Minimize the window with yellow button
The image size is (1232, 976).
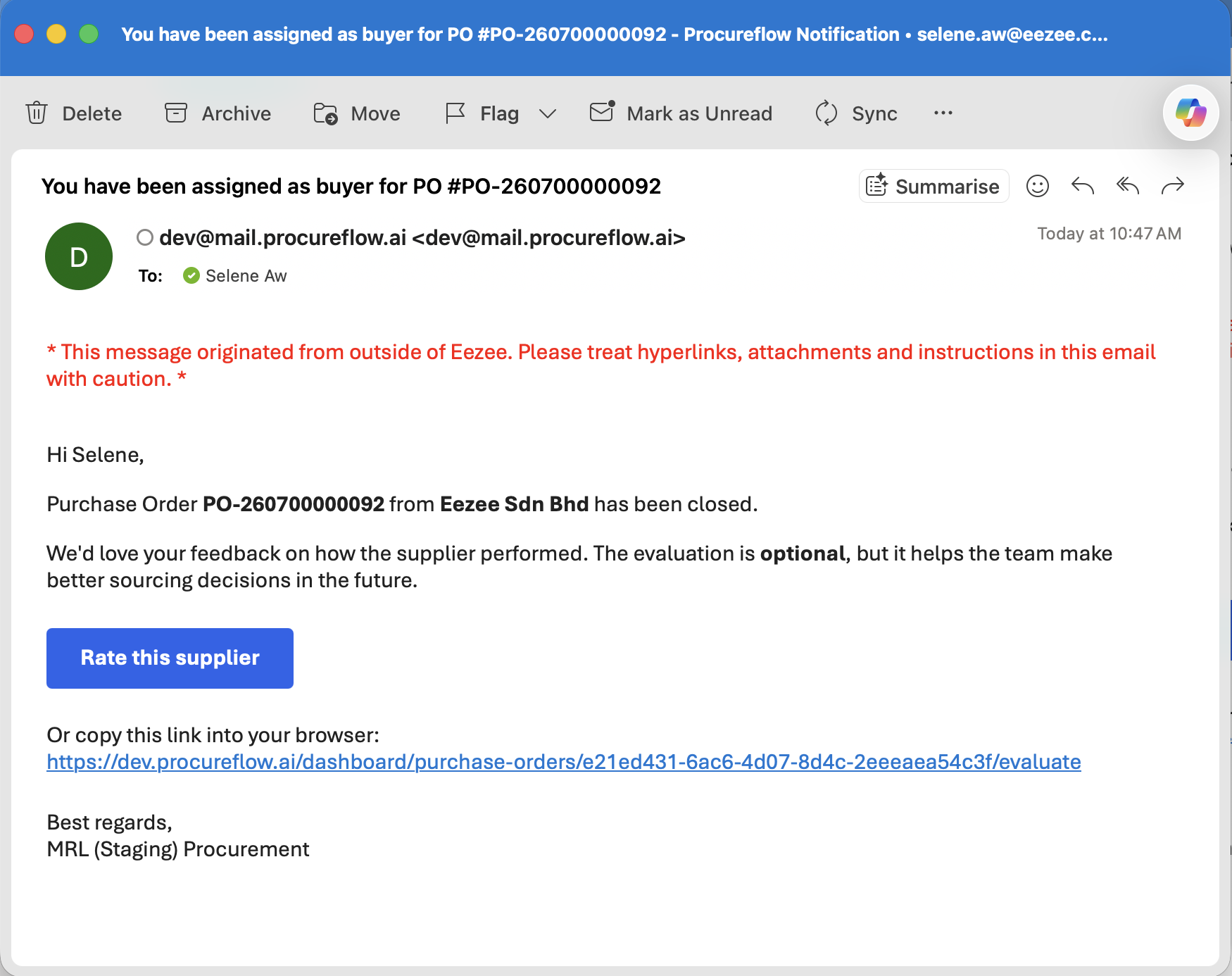(x=56, y=34)
